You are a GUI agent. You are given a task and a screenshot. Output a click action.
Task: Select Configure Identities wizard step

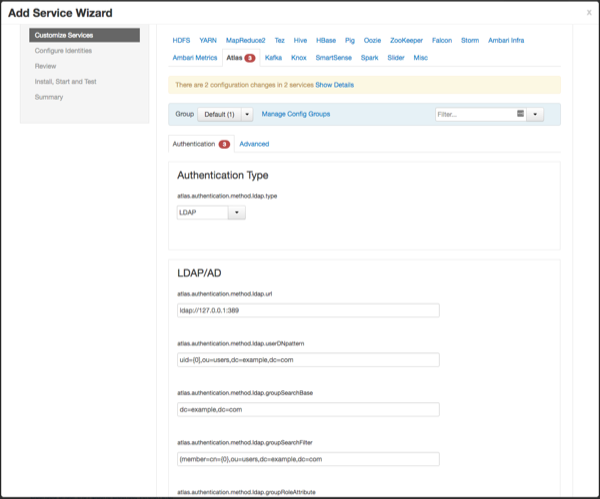pos(66,50)
